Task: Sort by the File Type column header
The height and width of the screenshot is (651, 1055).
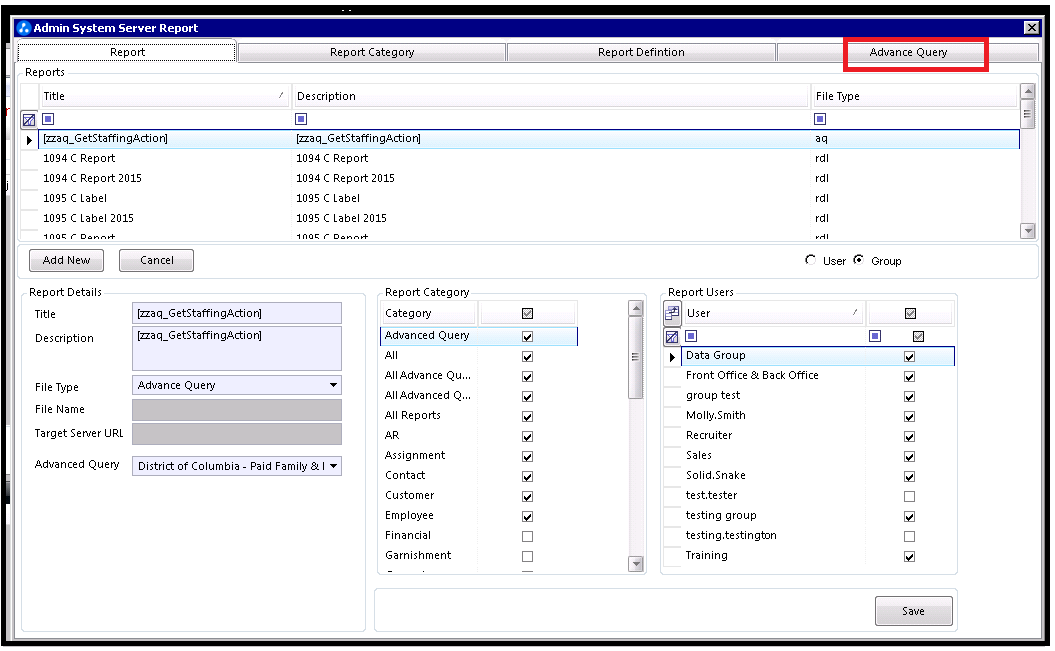Action: pos(914,96)
